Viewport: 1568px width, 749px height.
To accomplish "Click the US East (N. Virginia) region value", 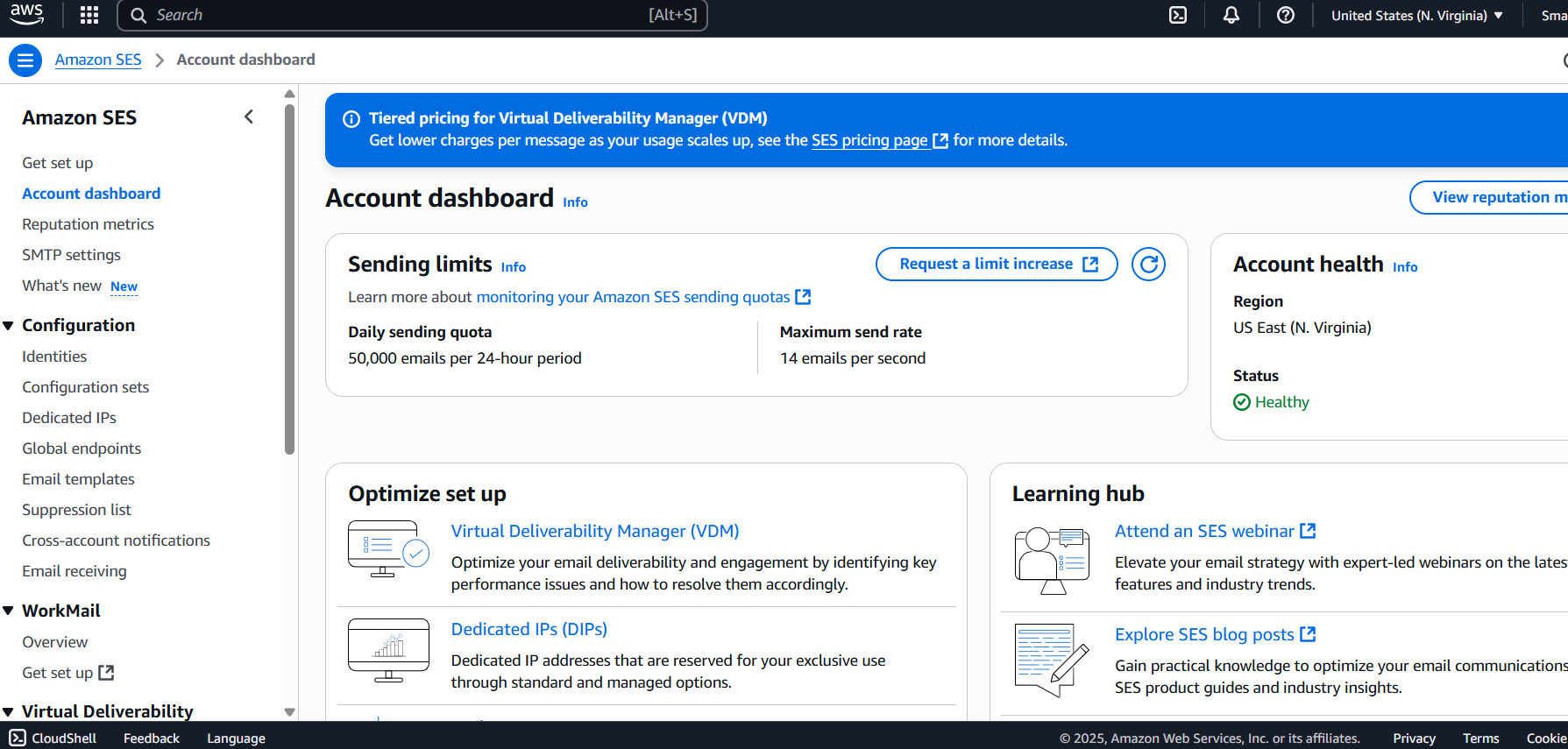I will (1302, 328).
